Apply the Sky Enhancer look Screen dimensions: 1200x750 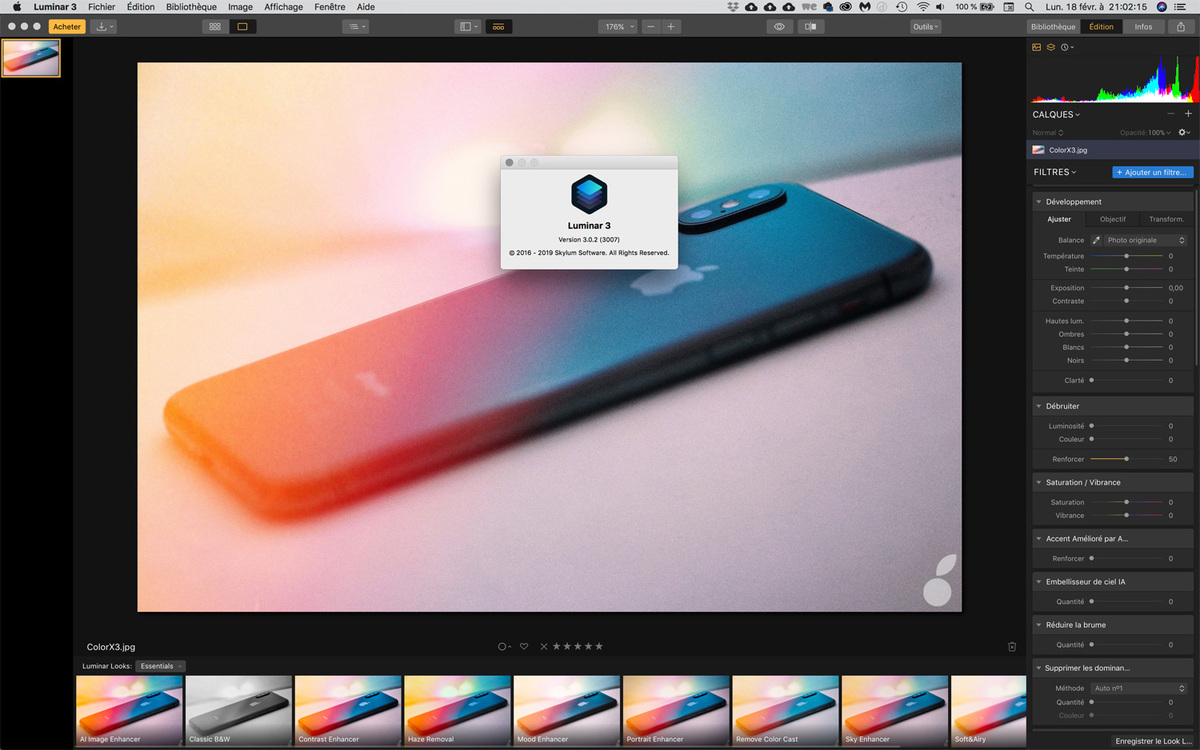(894, 711)
